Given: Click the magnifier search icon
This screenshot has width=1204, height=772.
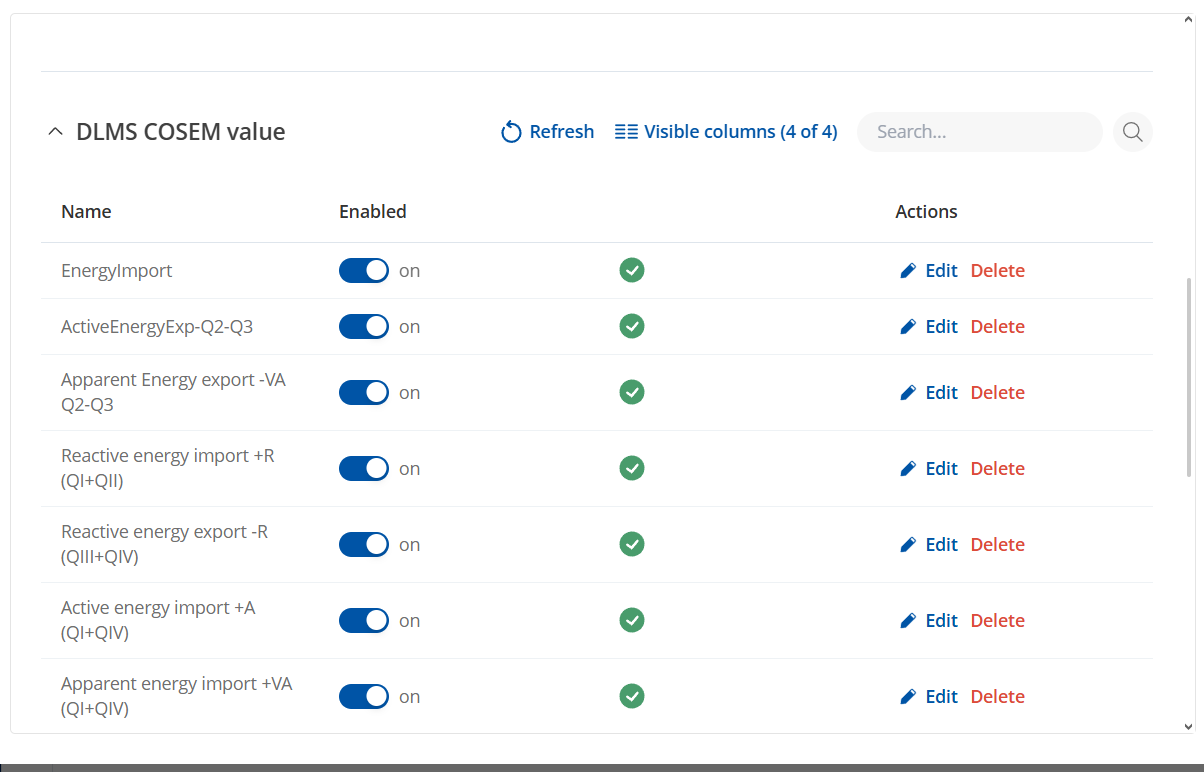Looking at the screenshot, I should pyautogui.click(x=1133, y=132).
